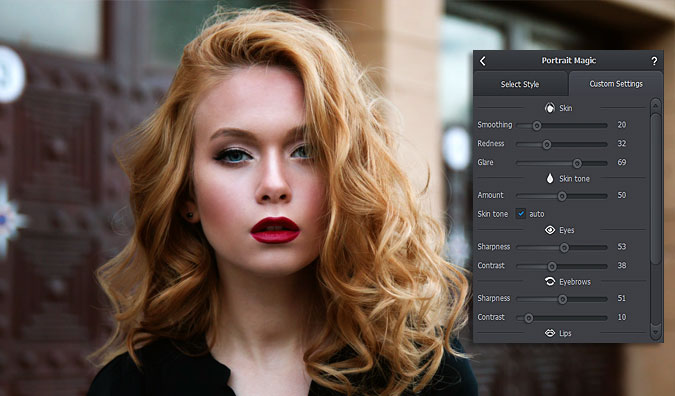Click the Eyebrows section icon
The width and height of the screenshot is (675, 396).
(x=550, y=282)
